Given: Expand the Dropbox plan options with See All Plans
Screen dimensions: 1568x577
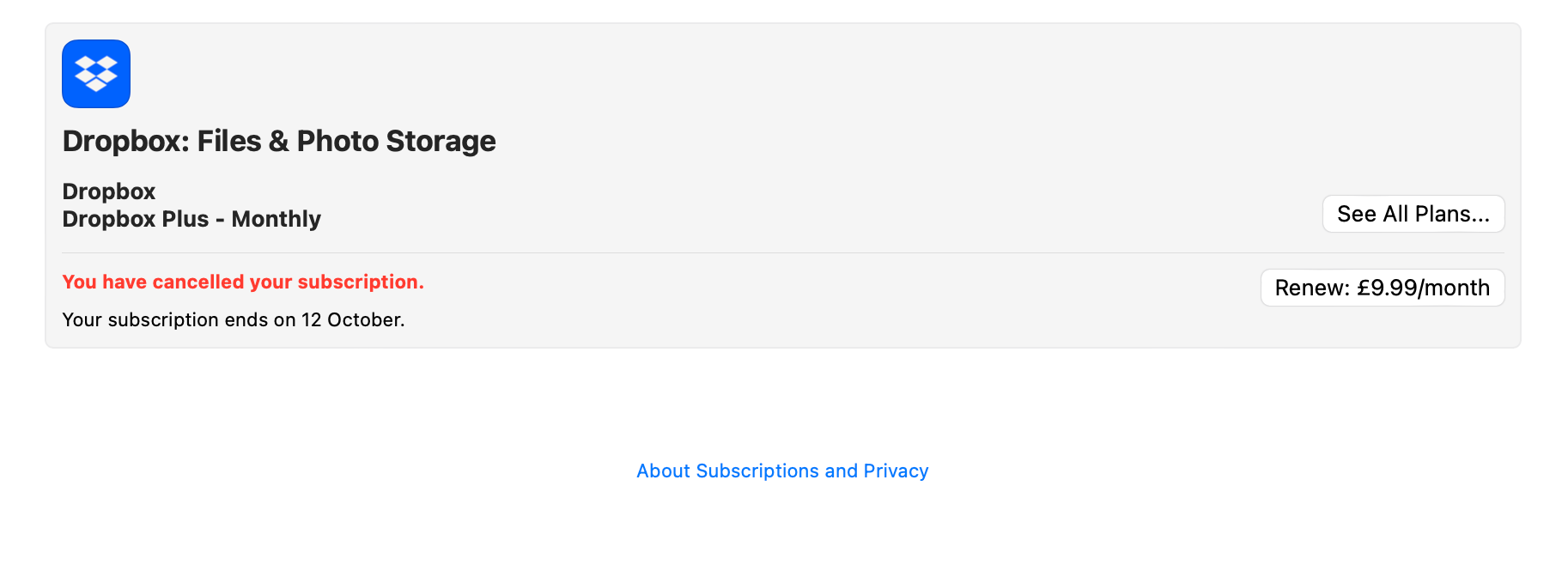Looking at the screenshot, I should tap(1413, 214).
